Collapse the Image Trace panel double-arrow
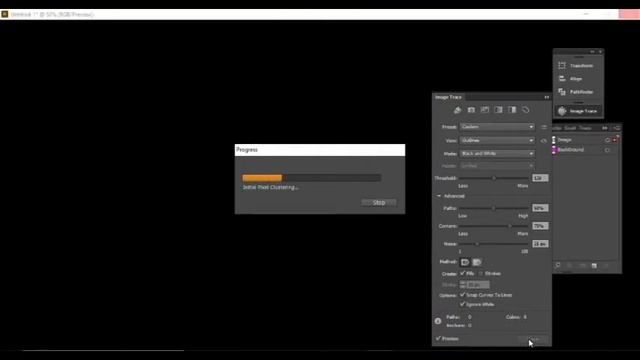The width and height of the screenshot is (640, 360). pos(547,97)
